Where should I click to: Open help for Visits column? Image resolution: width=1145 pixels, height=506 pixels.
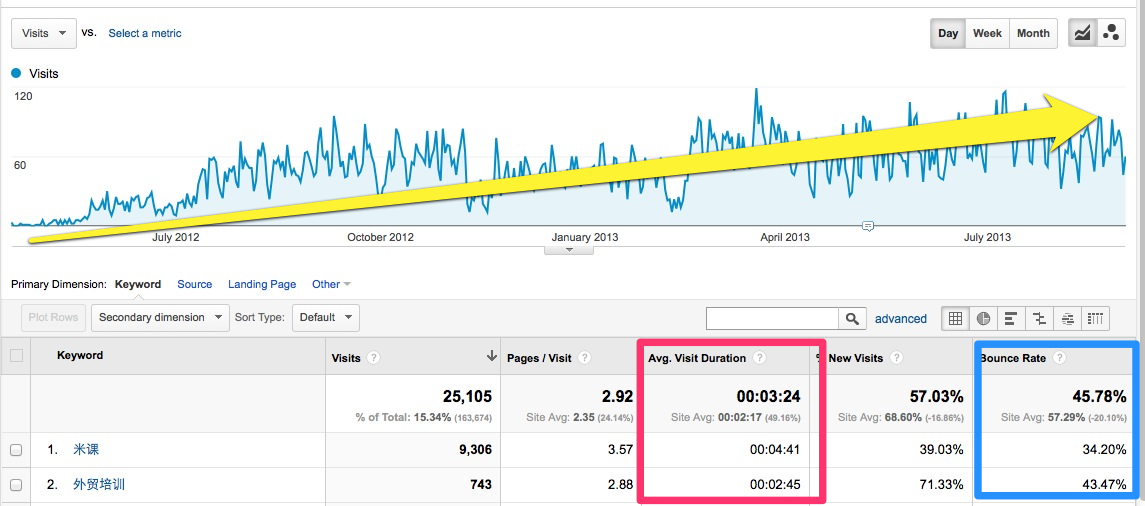click(x=373, y=358)
